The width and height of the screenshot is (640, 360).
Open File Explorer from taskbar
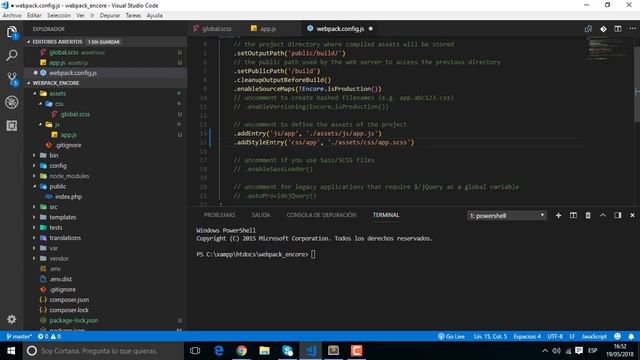coord(264,351)
